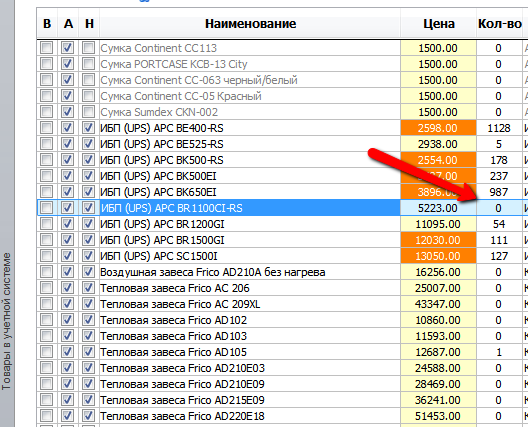
Task: Select row Сумка PORTCASE KCB-13 City
Action: coord(250,64)
